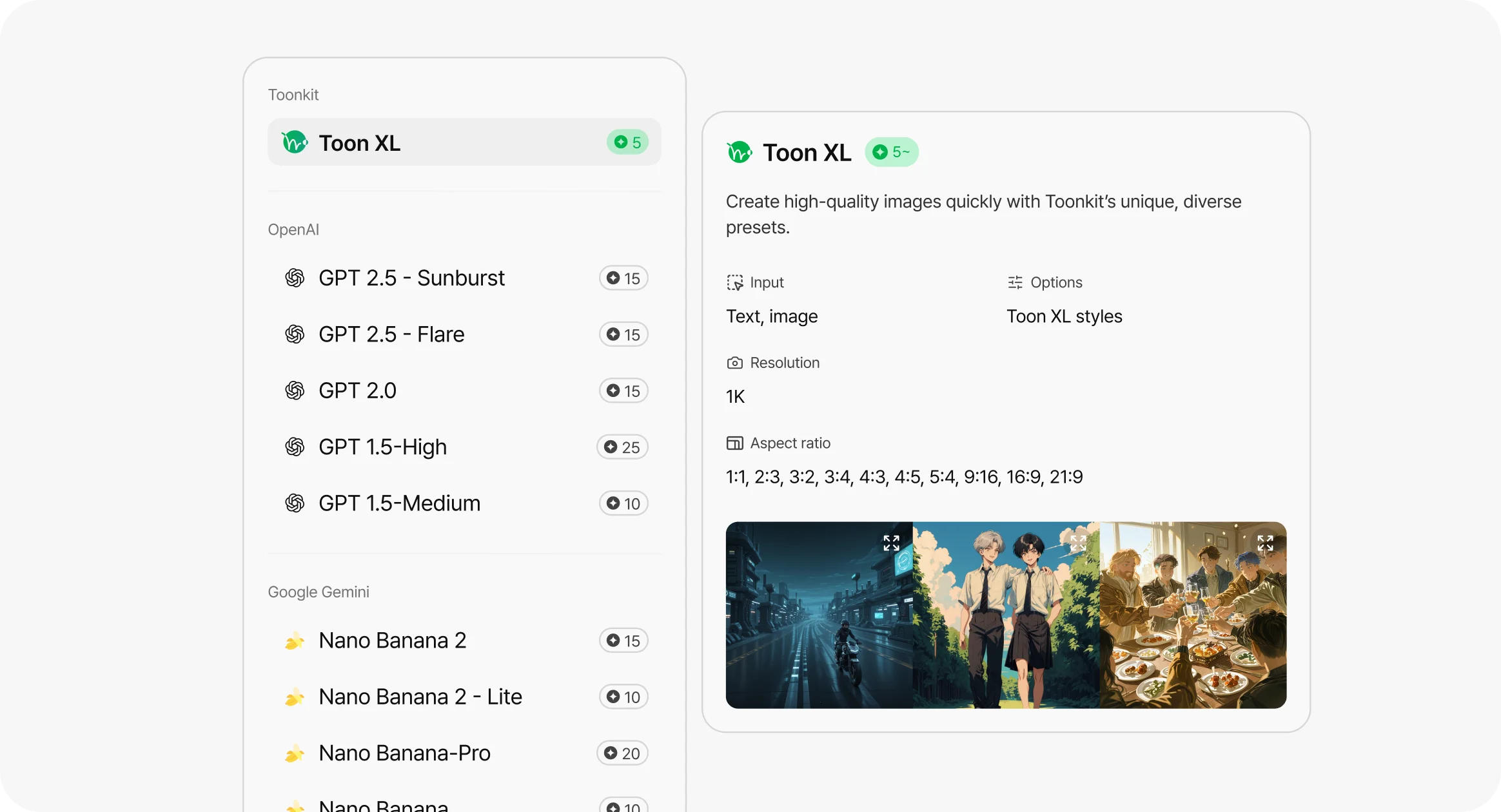Screen dimensions: 1501x812
Task: Click the banana icon beside Nano Banana 2 - Lite
Action: click(x=295, y=697)
